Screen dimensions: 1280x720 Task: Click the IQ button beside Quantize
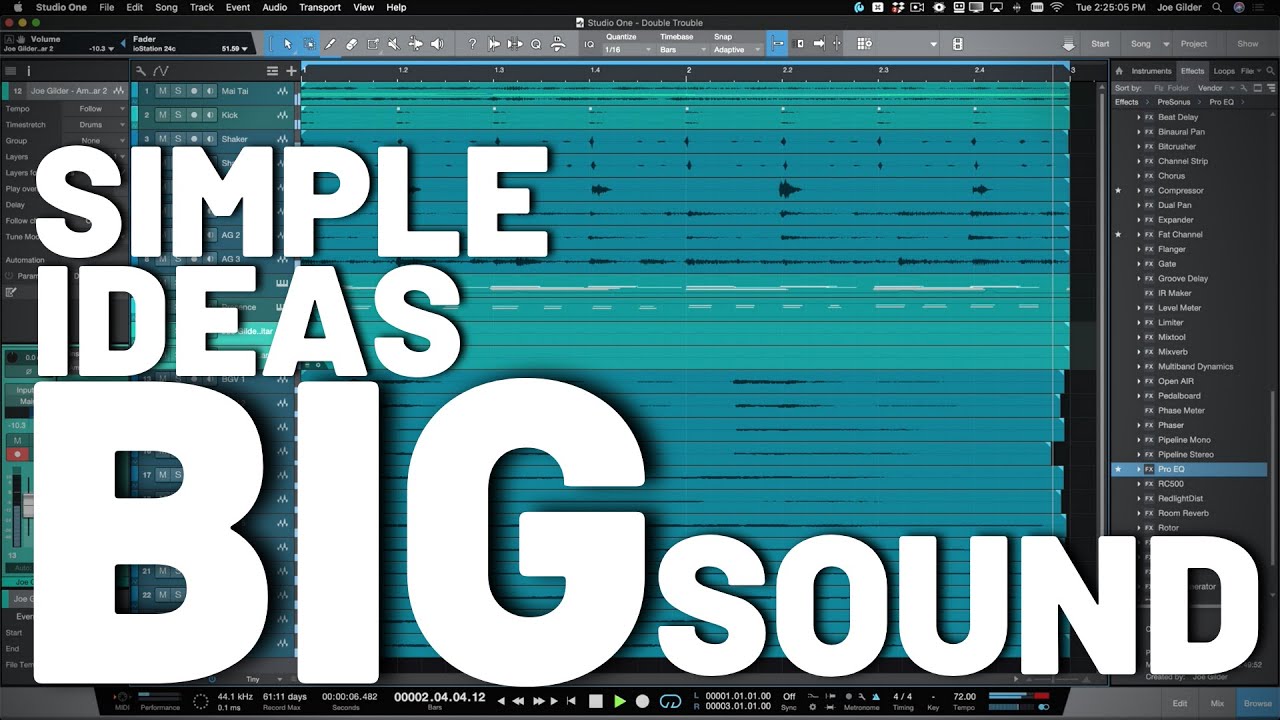pos(589,44)
